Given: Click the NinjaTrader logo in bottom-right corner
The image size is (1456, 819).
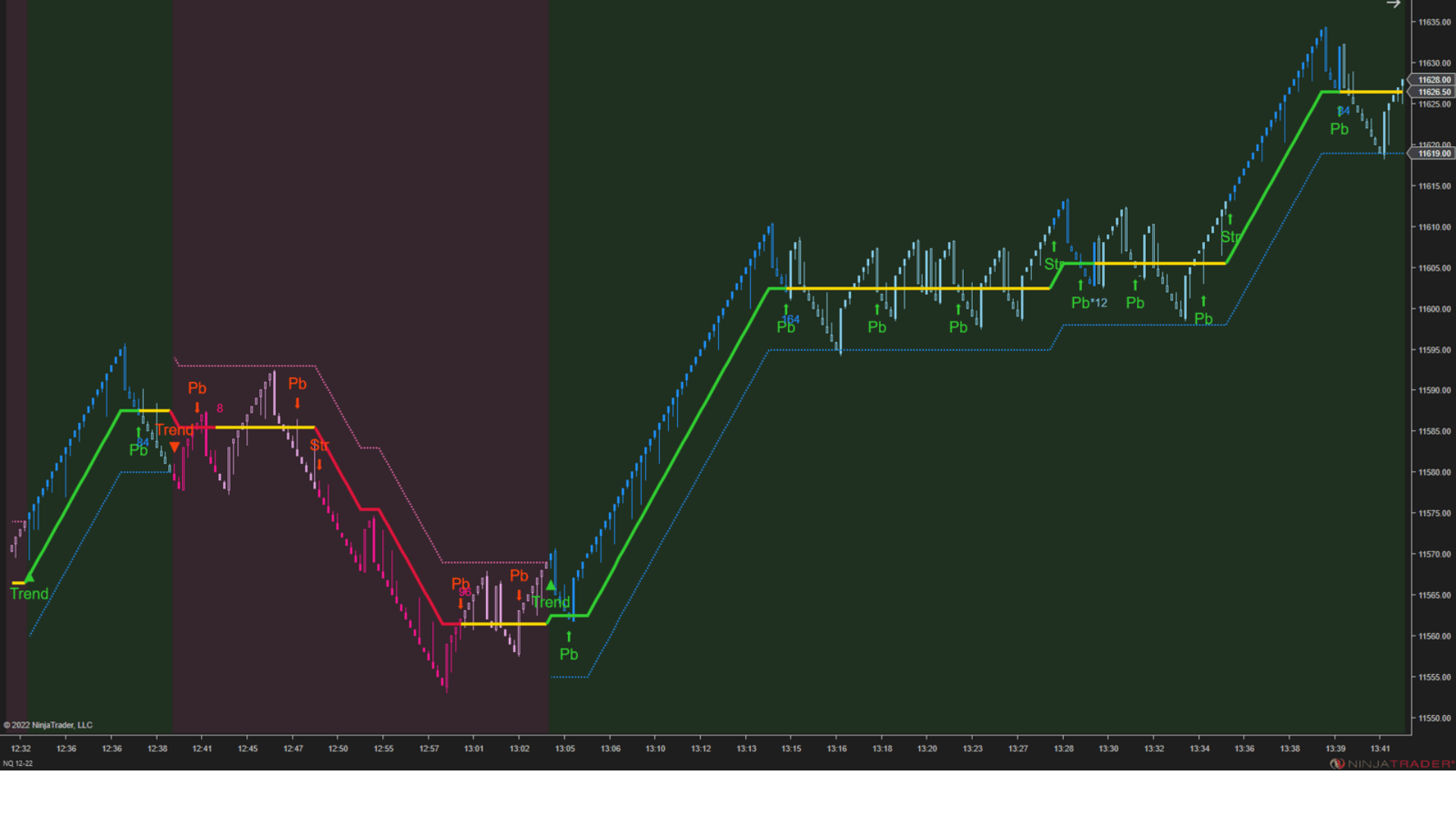Looking at the screenshot, I should pyautogui.click(x=1392, y=764).
